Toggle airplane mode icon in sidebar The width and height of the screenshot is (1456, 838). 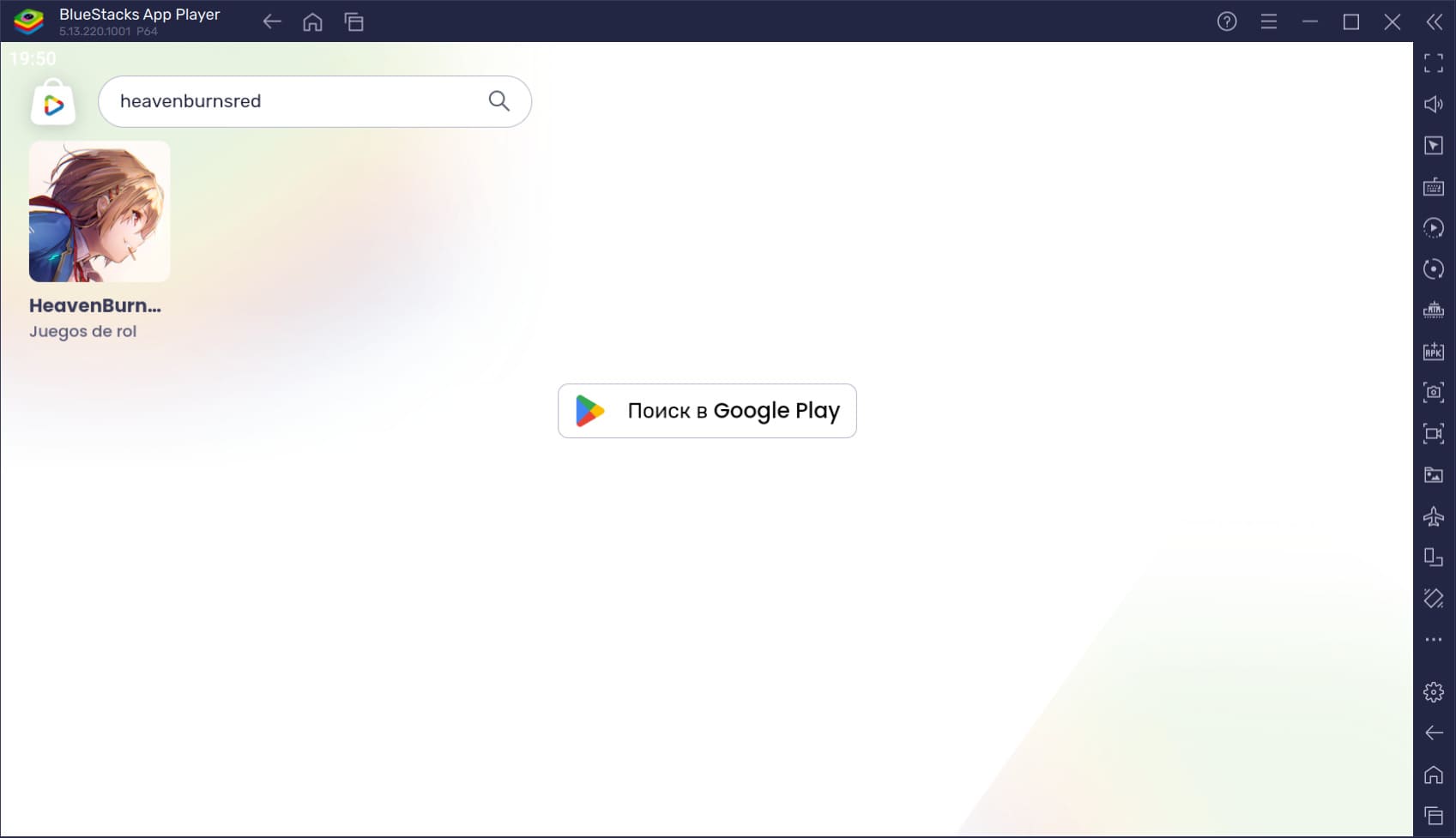[1434, 515]
